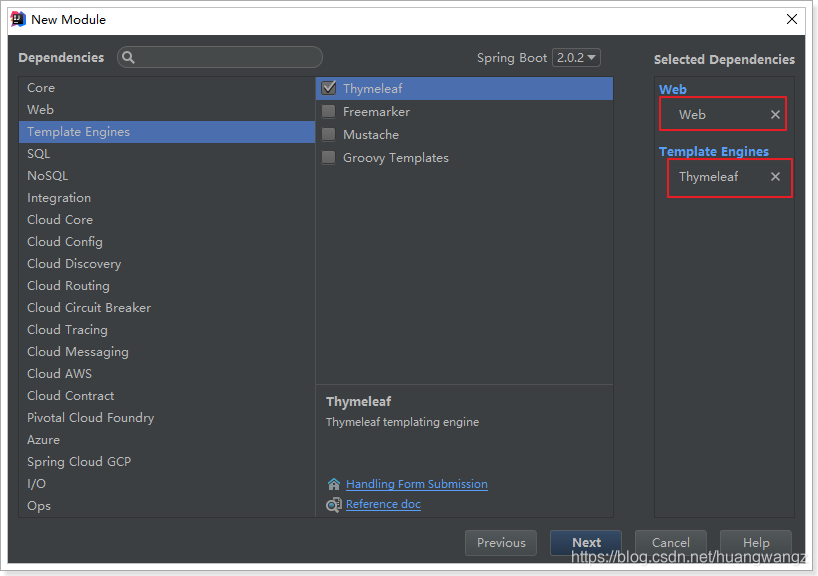Enable the Freemarker checkbox
The image size is (818, 576).
point(329,111)
